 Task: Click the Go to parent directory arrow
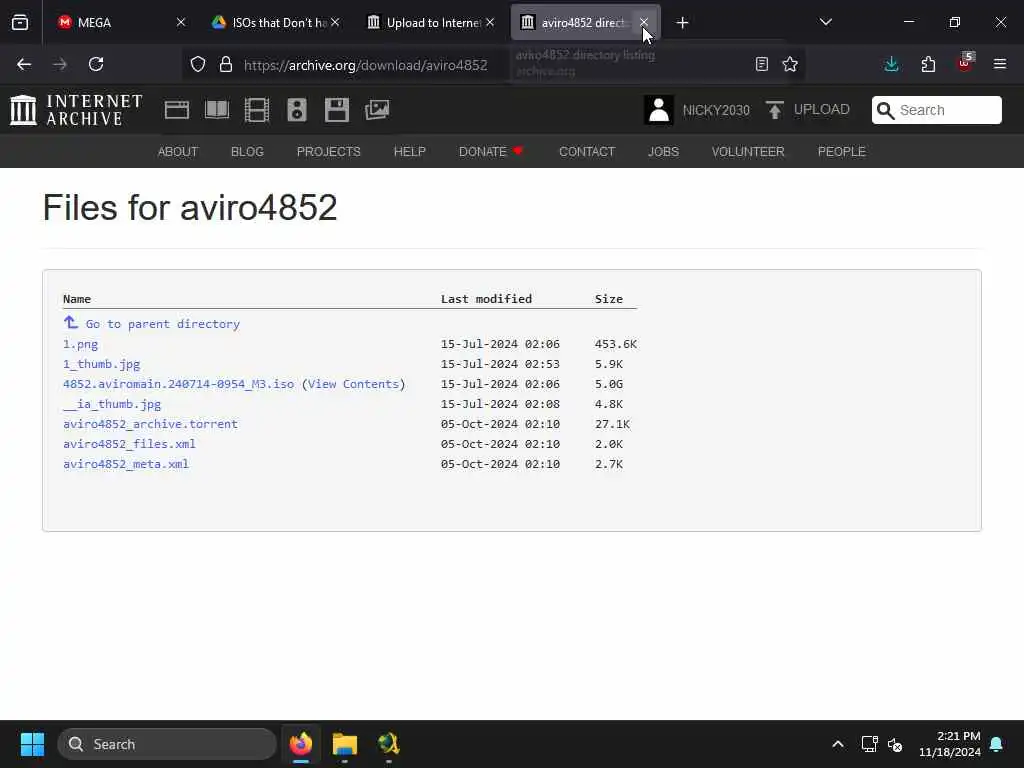coord(71,323)
